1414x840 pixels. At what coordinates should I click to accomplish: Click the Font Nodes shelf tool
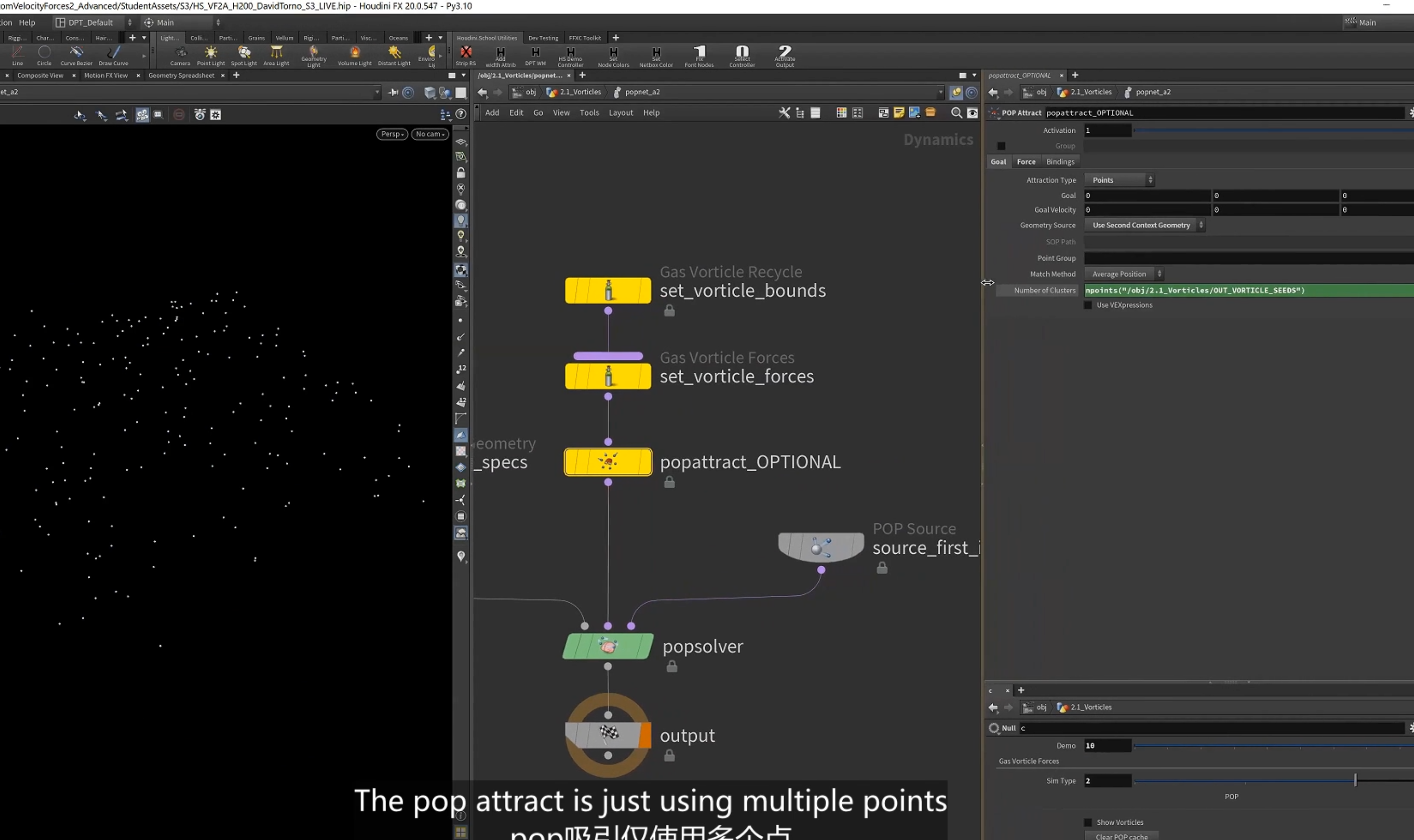[699, 56]
